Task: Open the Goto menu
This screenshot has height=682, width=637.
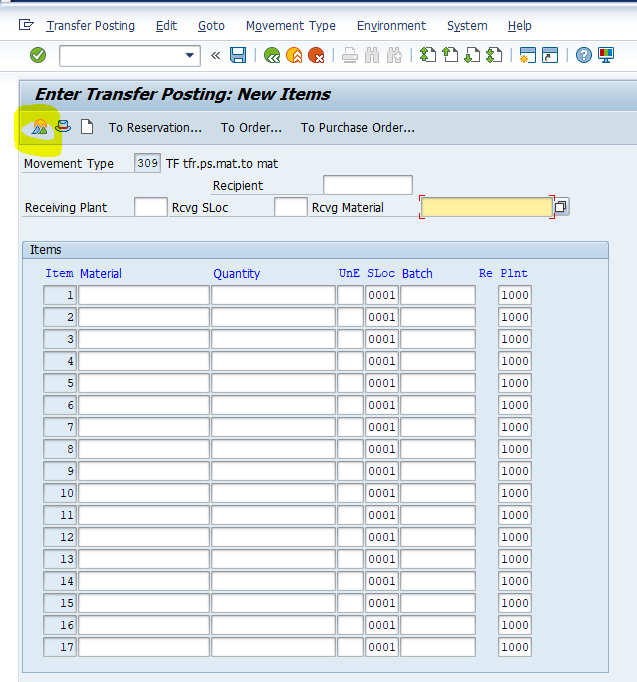Action: tap(211, 26)
